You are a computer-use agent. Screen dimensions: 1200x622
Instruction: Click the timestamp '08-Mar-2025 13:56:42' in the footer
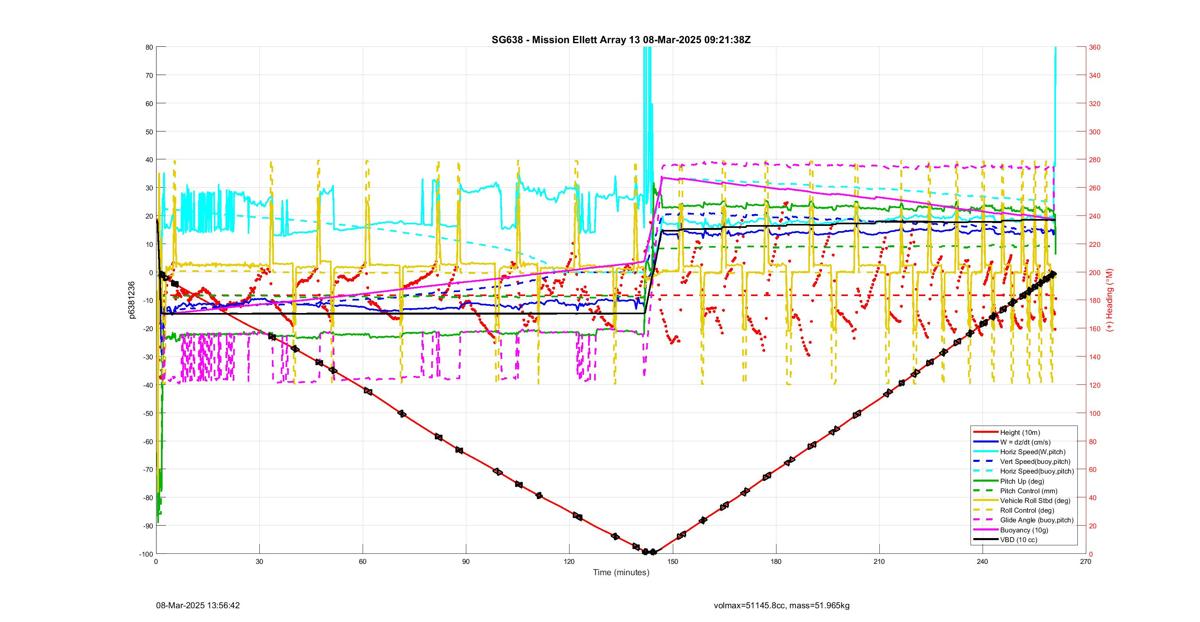[x=197, y=605]
